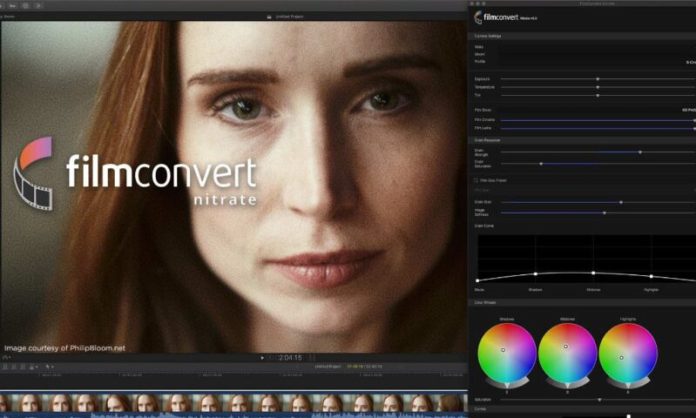Click the Highlights color wheel

(x=628, y=352)
